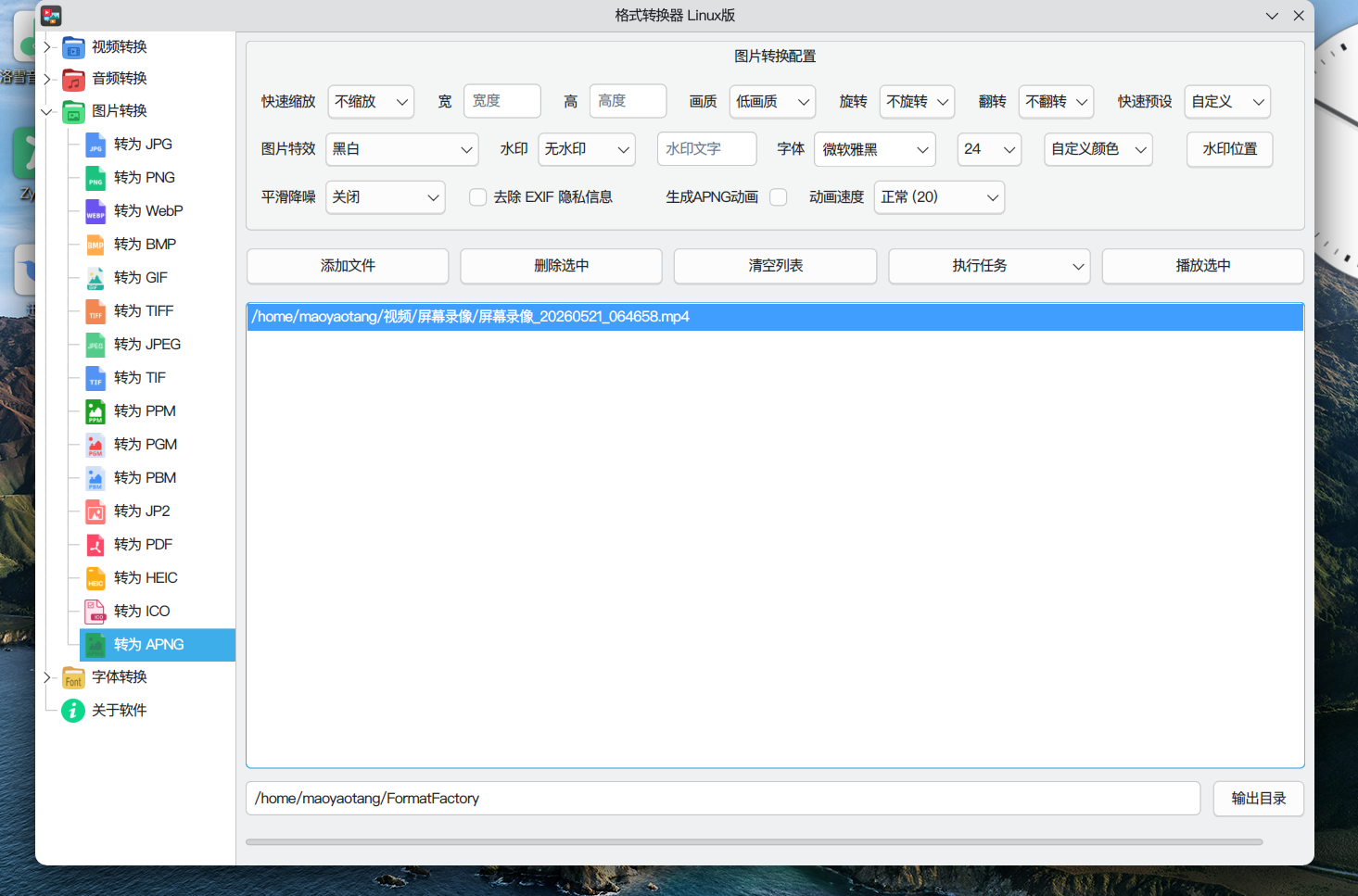
Task: Open the 自定义颜色 color dropdown
Action: tap(1098, 149)
